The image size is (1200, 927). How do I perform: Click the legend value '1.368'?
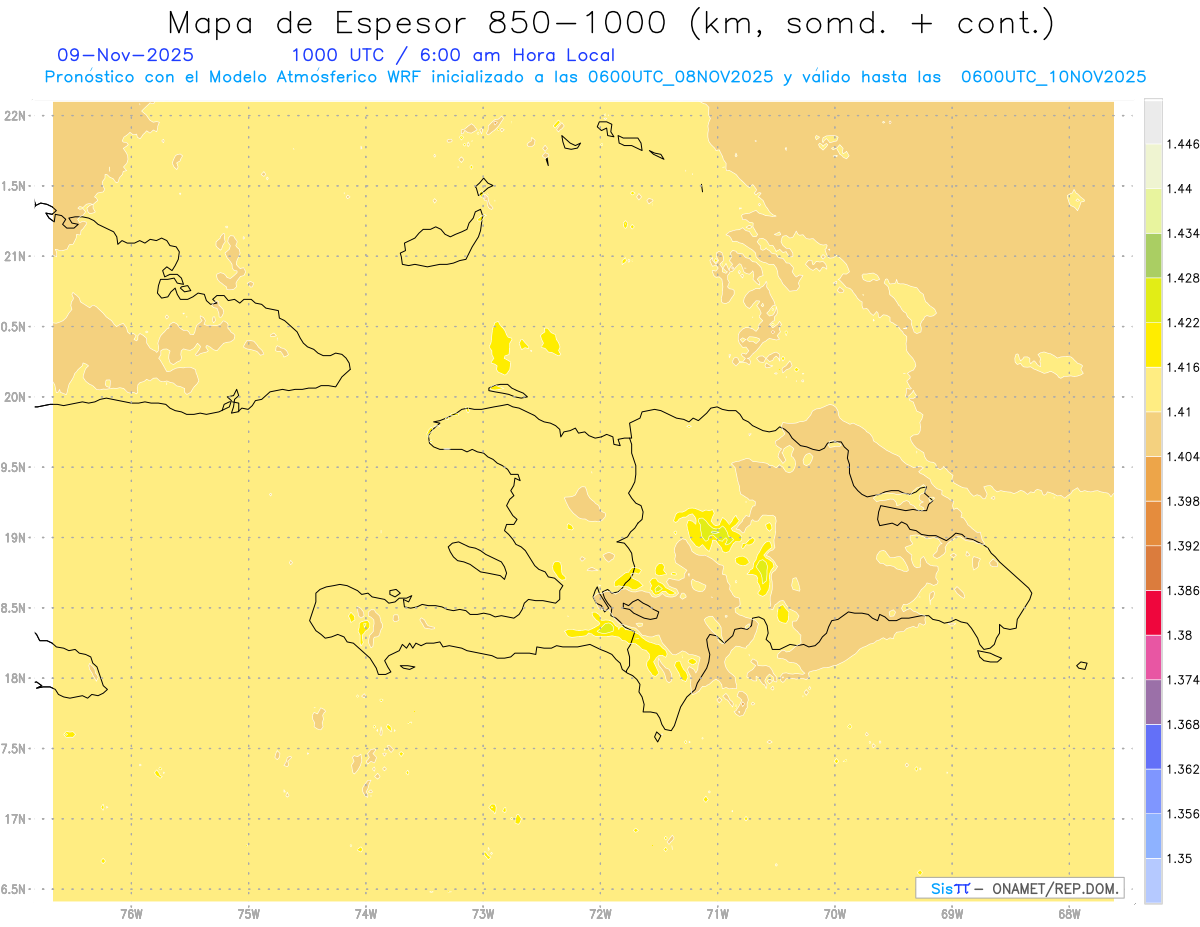[1183, 724]
